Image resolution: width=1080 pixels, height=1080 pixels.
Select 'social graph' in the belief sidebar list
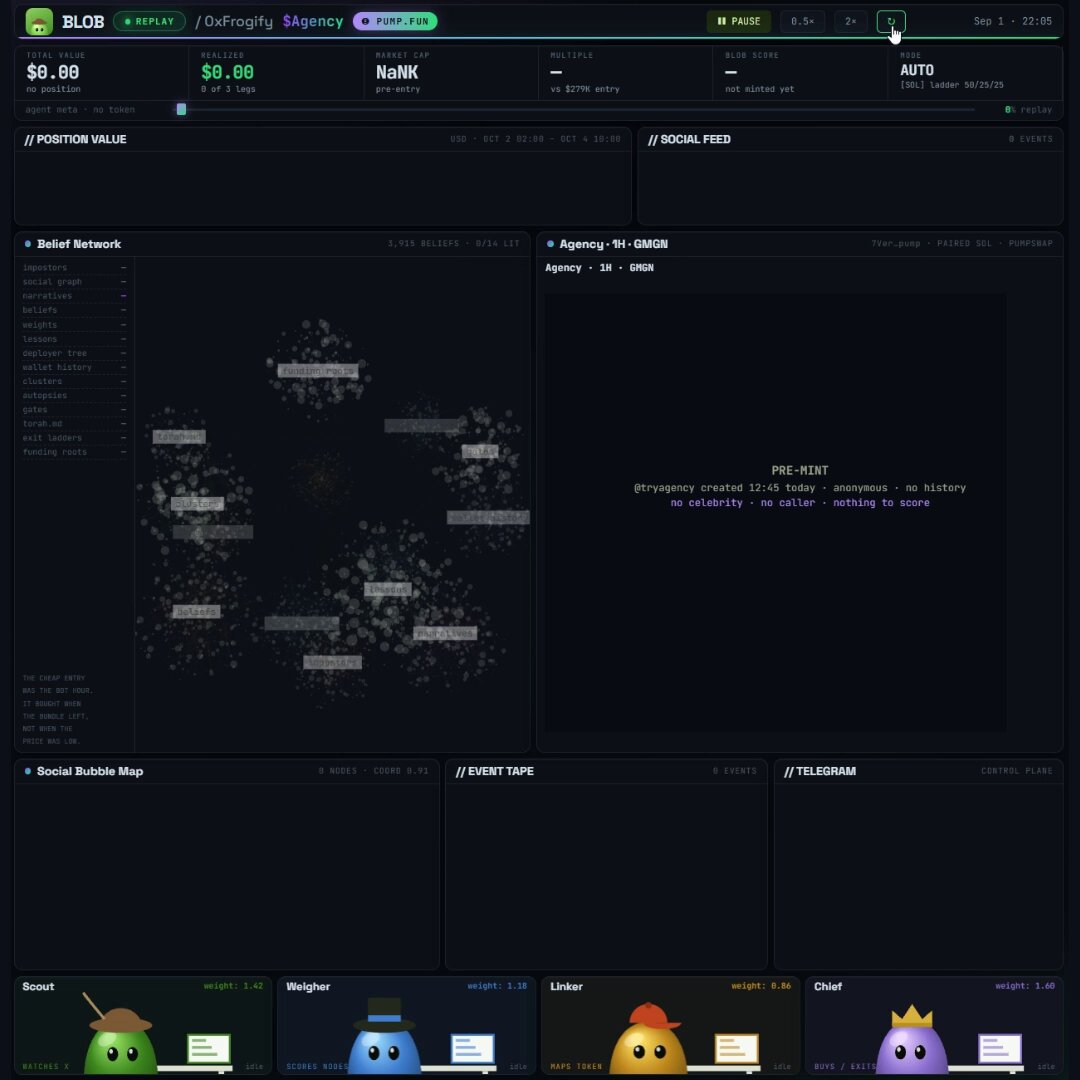[x=74, y=282]
